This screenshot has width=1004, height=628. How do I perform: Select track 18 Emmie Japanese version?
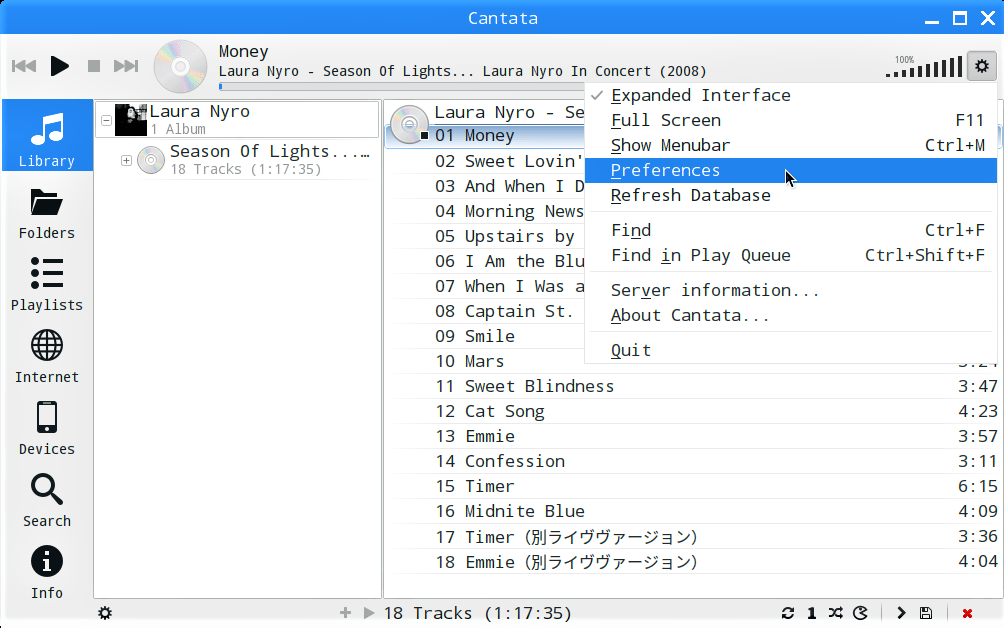pyautogui.click(x=693, y=561)
